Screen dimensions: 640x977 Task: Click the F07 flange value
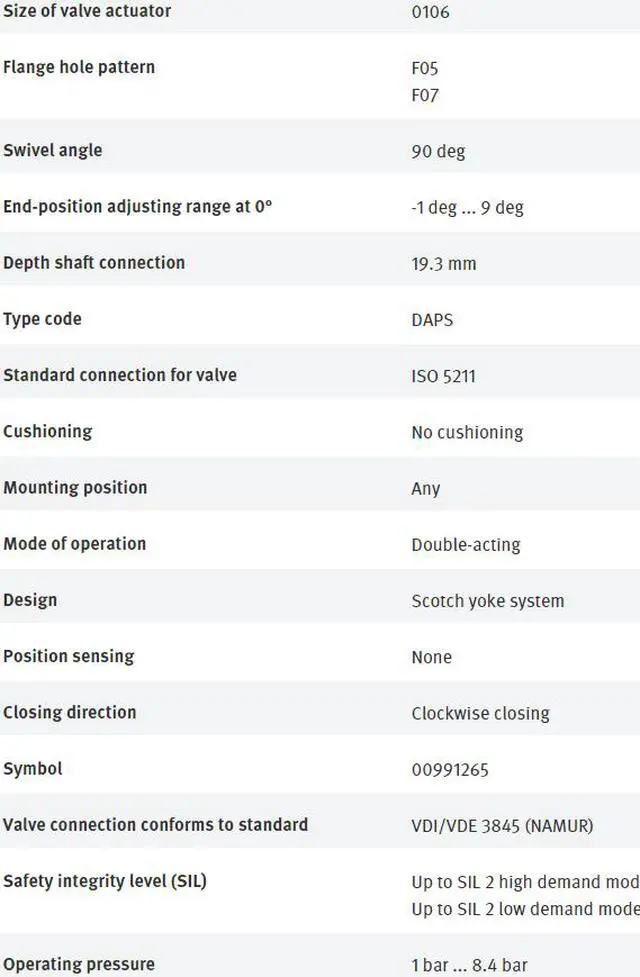[425, 96]
